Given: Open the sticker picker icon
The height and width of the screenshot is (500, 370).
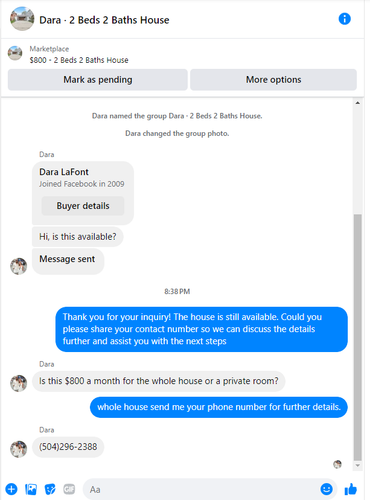Looking at the screenshot, I should [x=50, y=489].
